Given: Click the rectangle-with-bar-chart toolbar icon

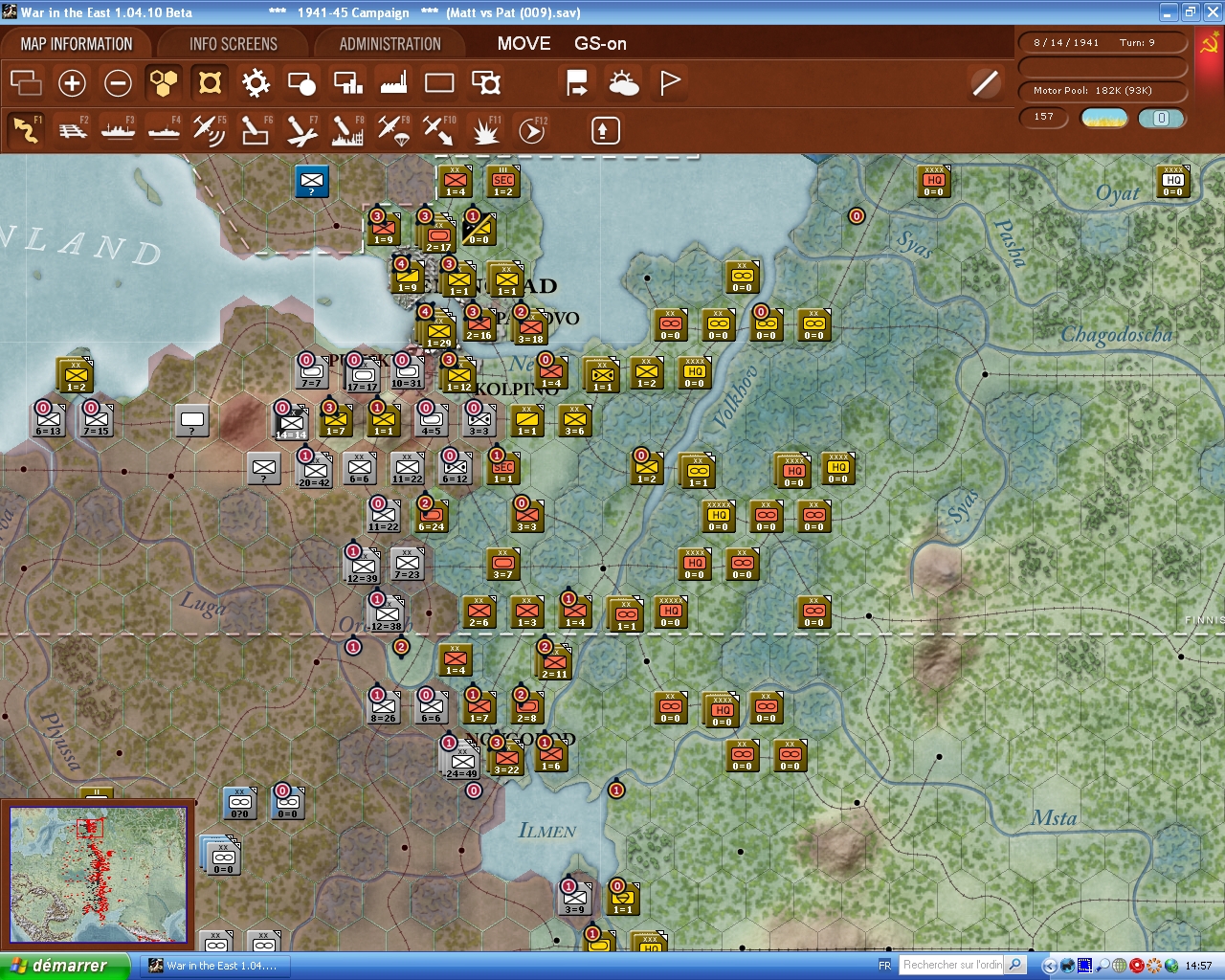Looking at the screenshot, I should point(347,83).
